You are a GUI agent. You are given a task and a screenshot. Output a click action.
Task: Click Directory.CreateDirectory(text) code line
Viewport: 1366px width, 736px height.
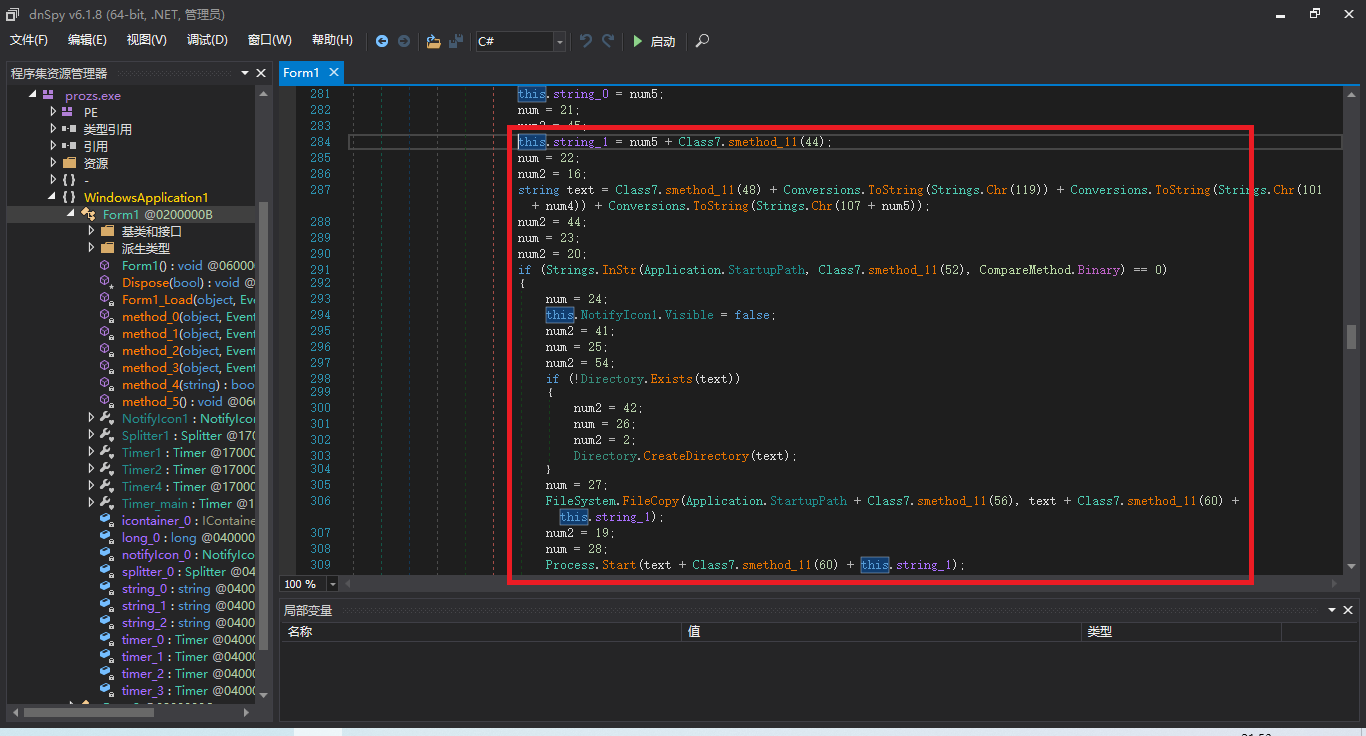pos(685,455)
